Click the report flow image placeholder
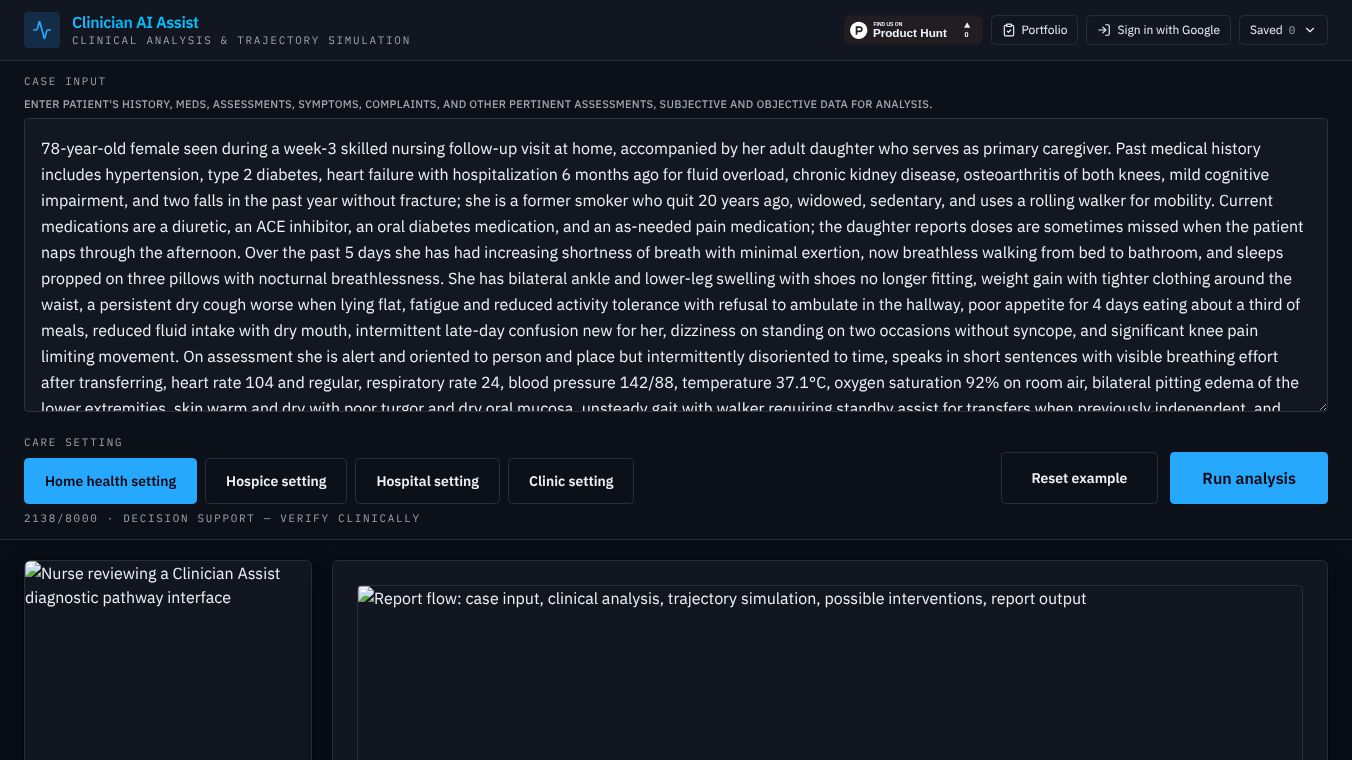 (x=829, y=672)
